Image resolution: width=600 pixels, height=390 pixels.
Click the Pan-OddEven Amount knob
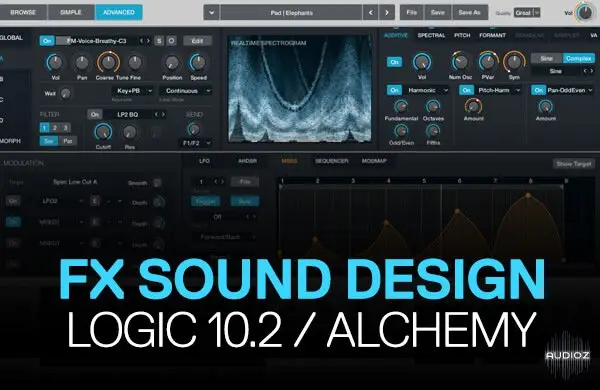coord(546,106)
